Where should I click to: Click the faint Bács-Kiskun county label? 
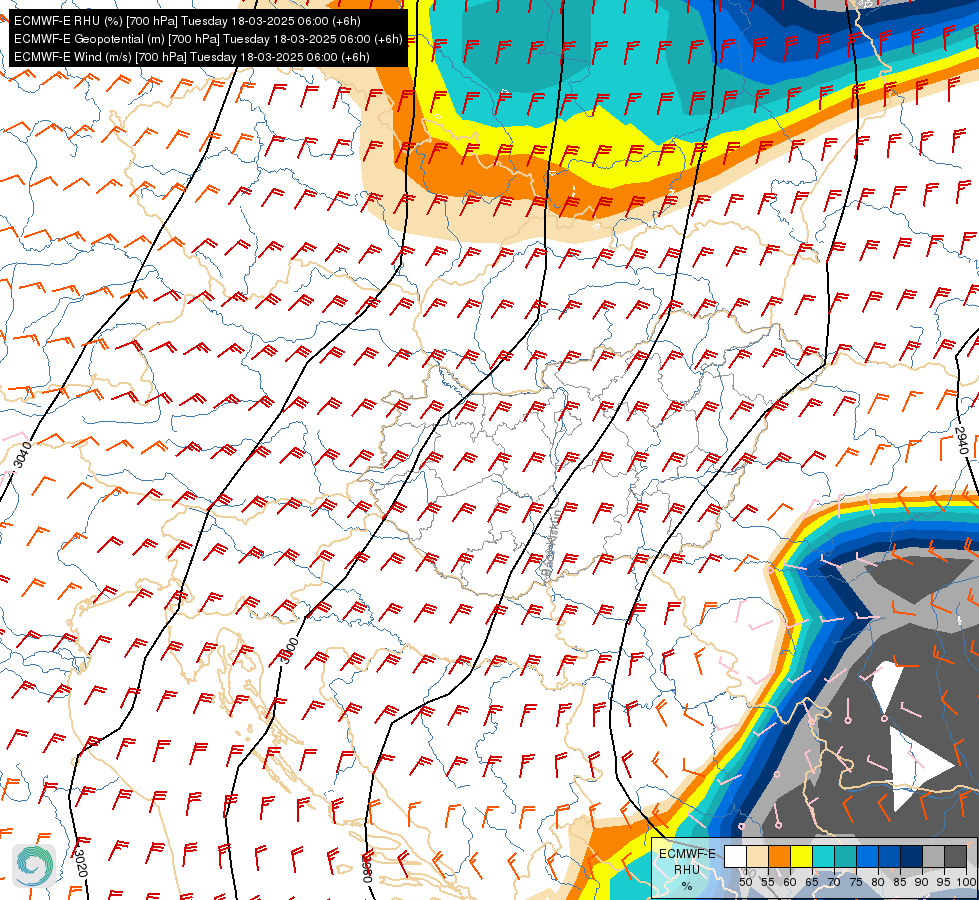(551, 543)
